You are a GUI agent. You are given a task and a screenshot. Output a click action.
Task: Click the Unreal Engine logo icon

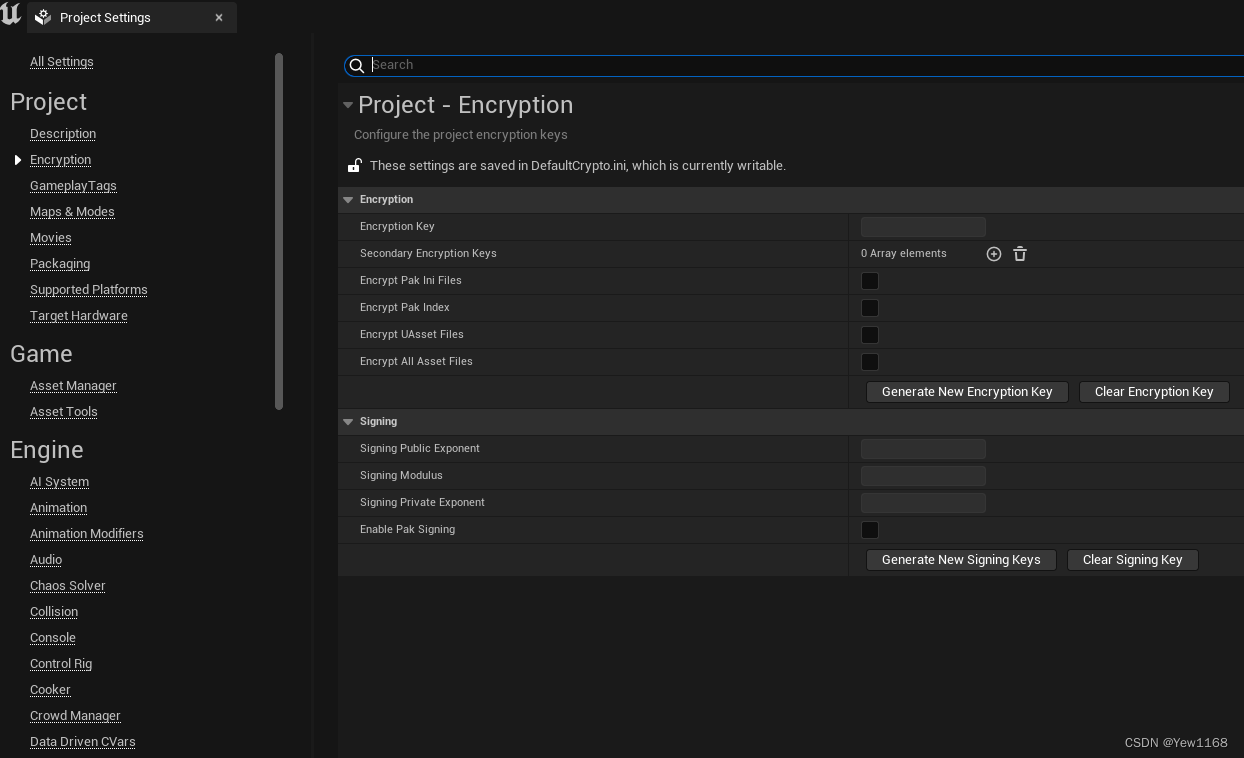(x=11, y=15)
